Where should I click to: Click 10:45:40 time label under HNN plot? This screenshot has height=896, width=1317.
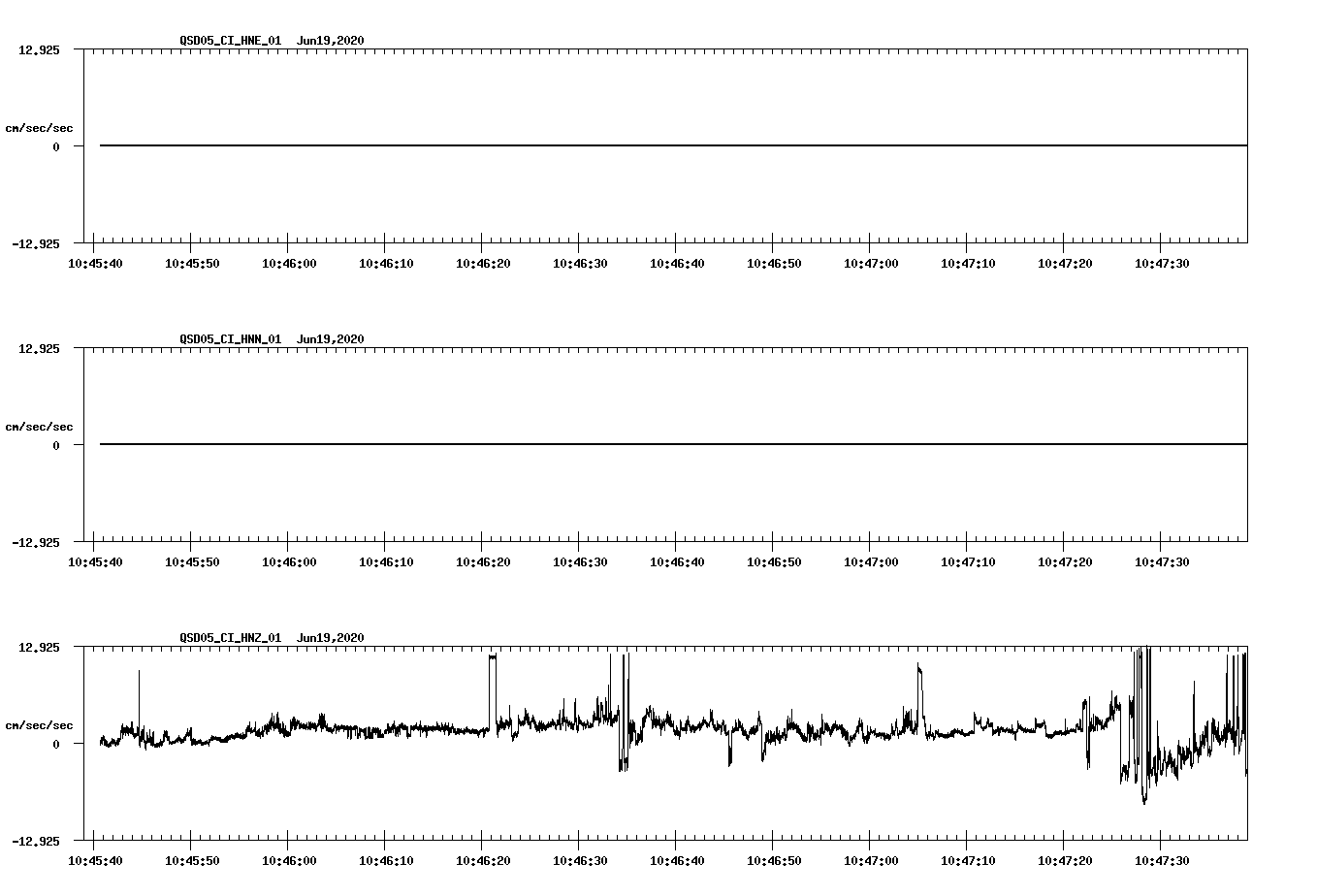point(95,562)
